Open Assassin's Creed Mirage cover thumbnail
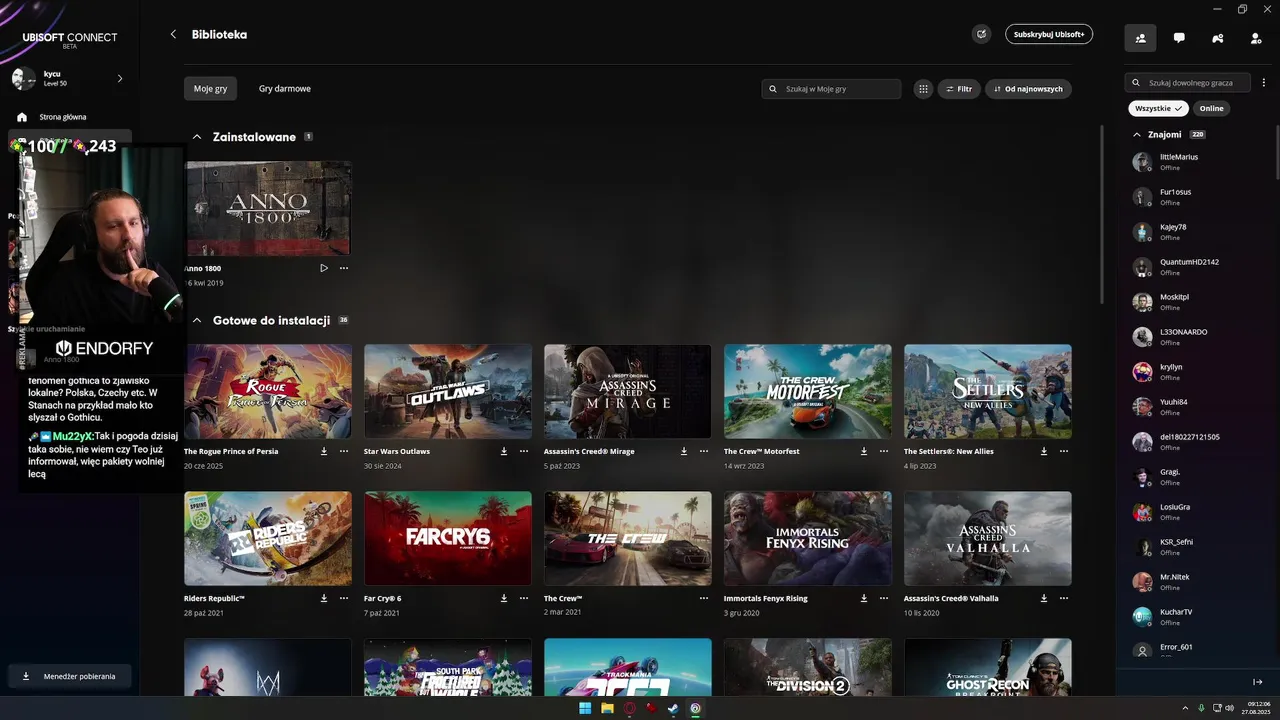The height and width of the screenshot is (720, 1280). click(x=628, y=391)
